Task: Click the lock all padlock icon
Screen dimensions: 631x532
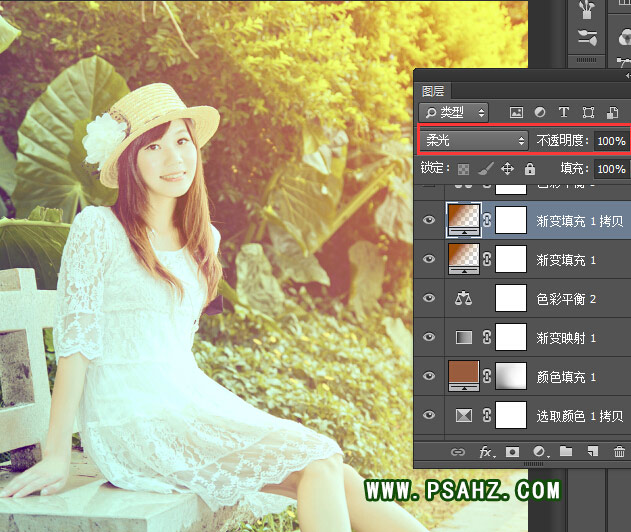Action: [x=529, y=169]
